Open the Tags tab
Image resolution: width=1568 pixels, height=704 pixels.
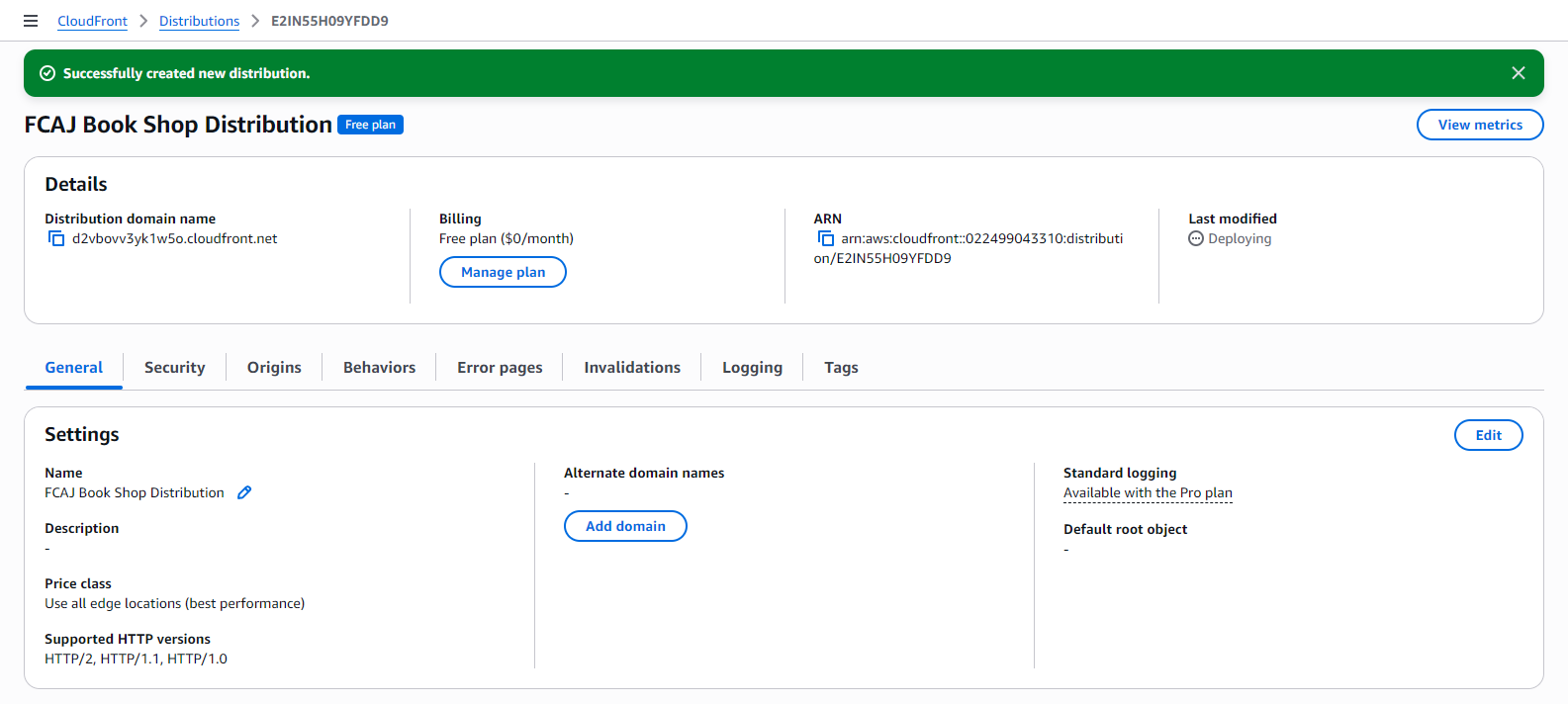click(841, 368)
